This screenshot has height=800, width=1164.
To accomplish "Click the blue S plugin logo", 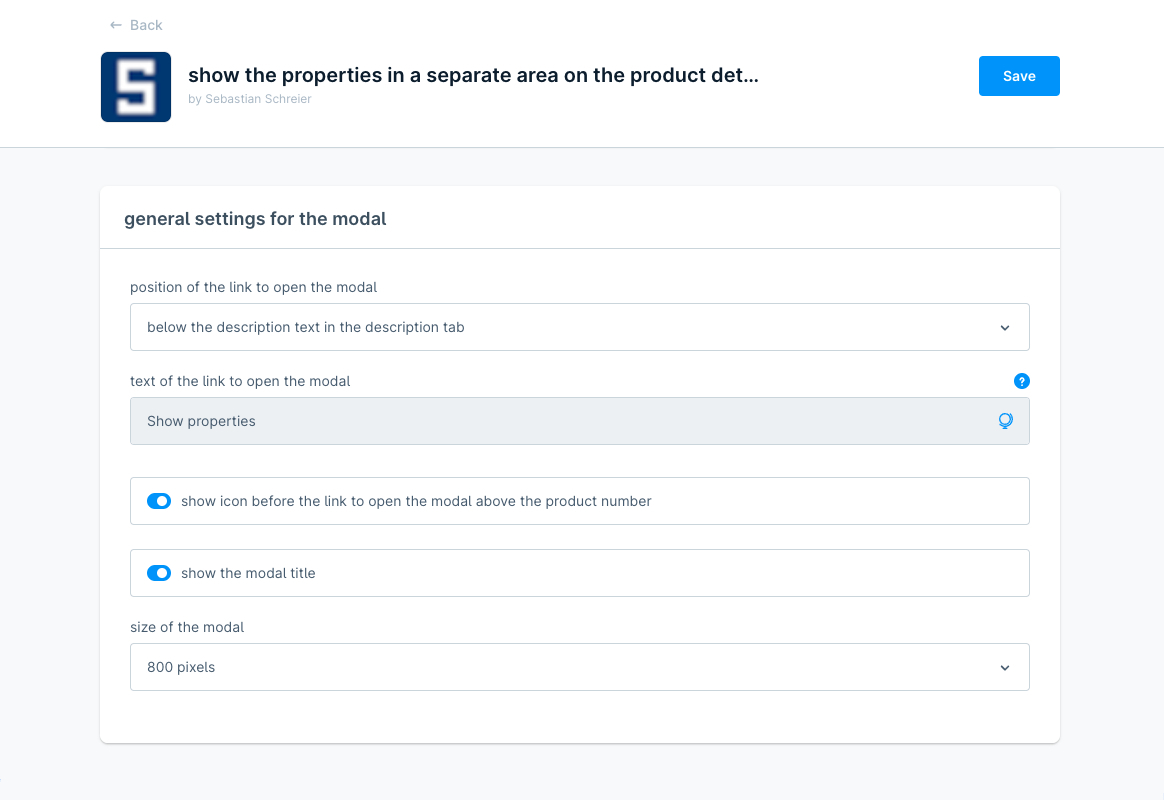I will tap(136, 87).
